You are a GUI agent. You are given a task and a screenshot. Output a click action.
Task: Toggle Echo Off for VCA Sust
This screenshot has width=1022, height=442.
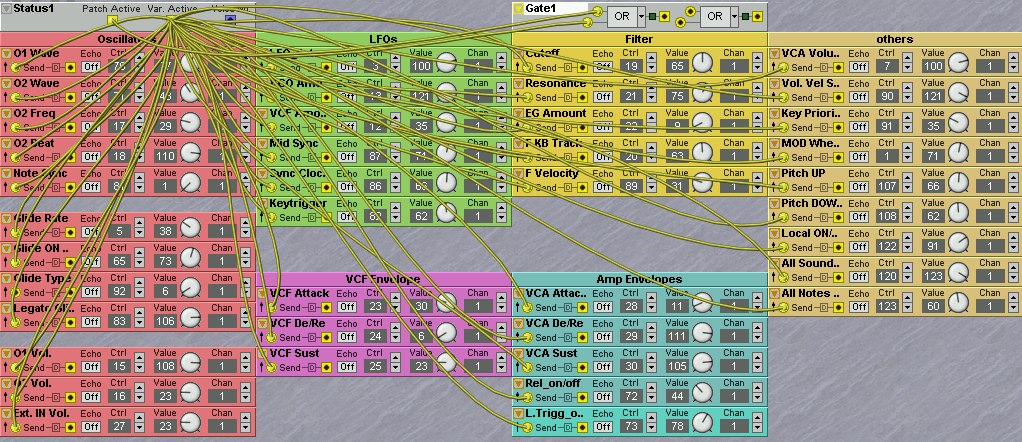point(603,367)
